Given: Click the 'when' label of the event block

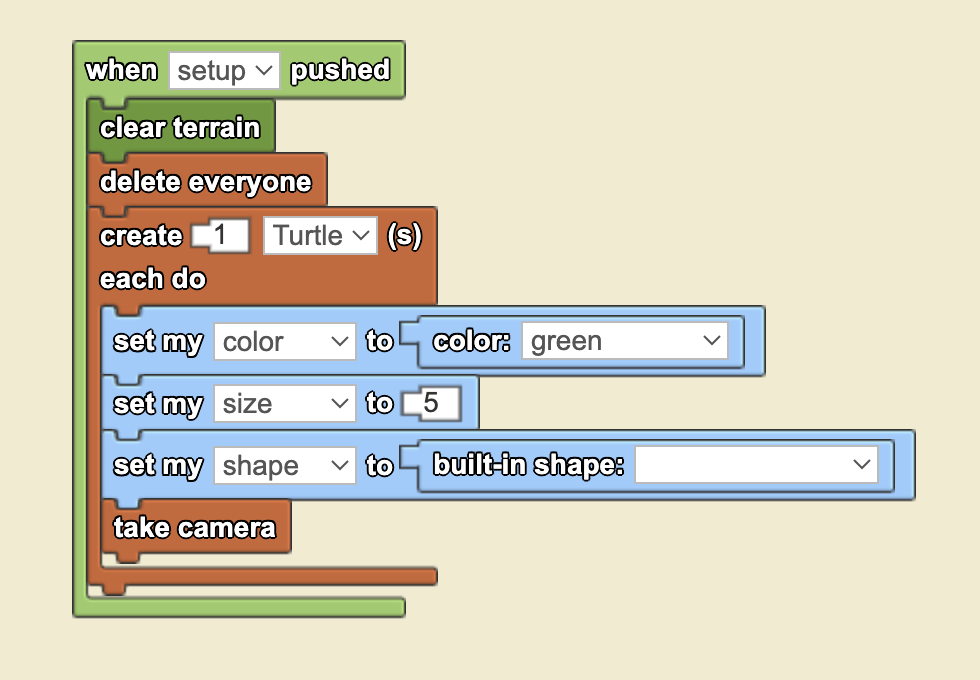Looking at the screenshot, I should [x=121, y=70].
